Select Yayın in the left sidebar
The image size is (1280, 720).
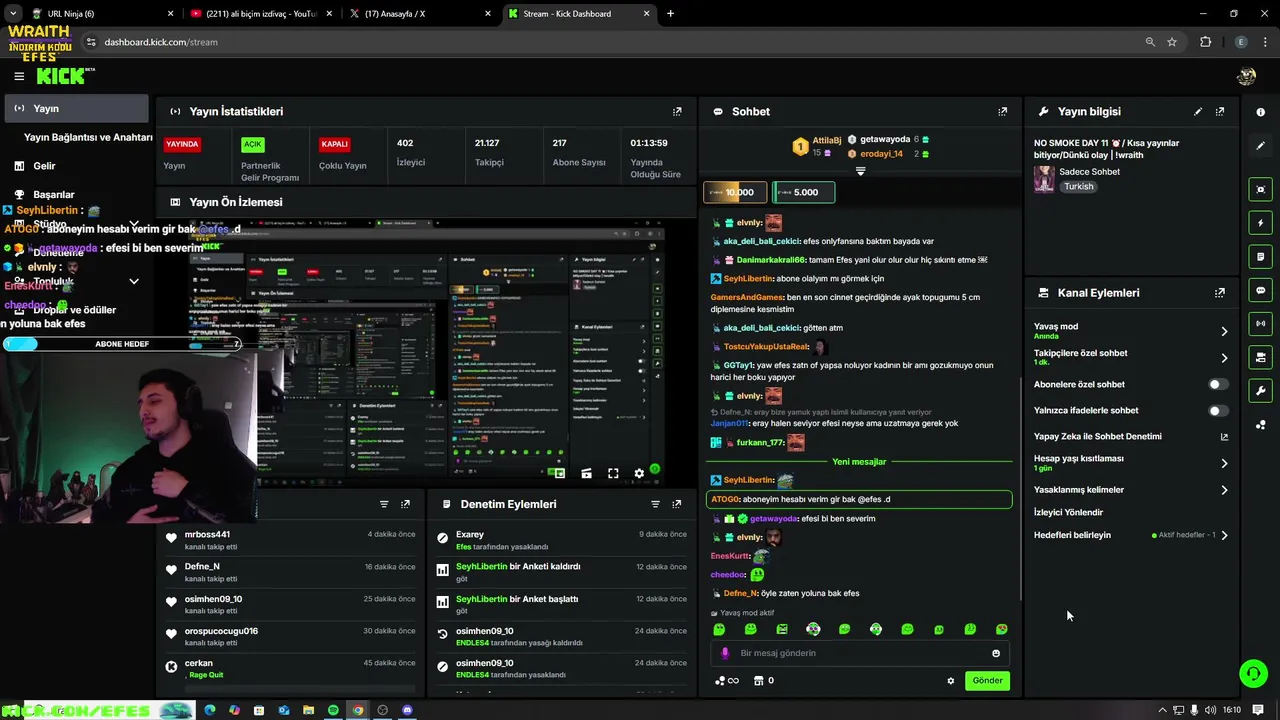tap(77, 108)
